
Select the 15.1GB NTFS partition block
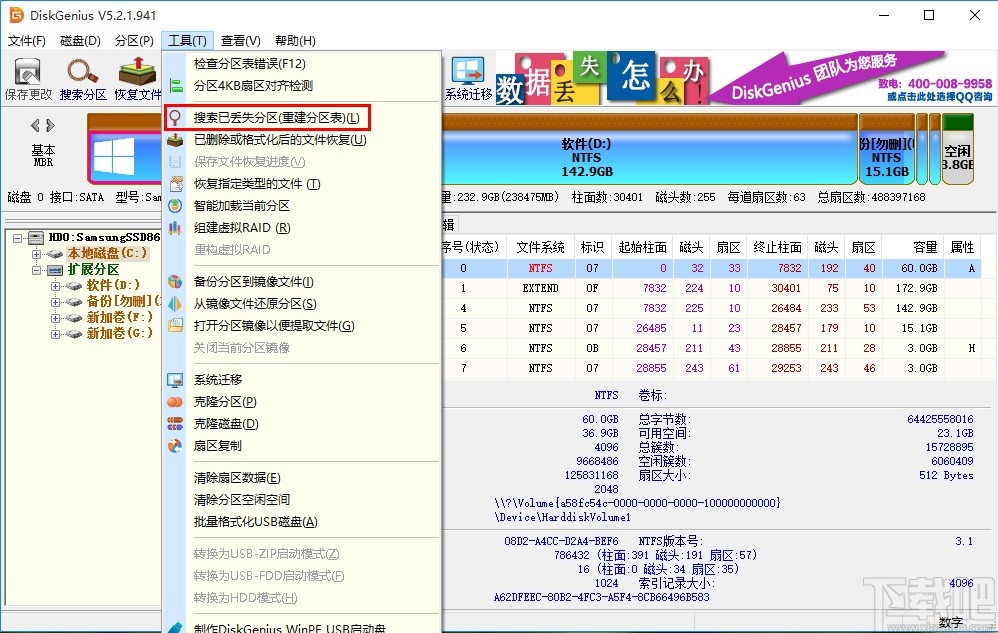pos(887,157)
